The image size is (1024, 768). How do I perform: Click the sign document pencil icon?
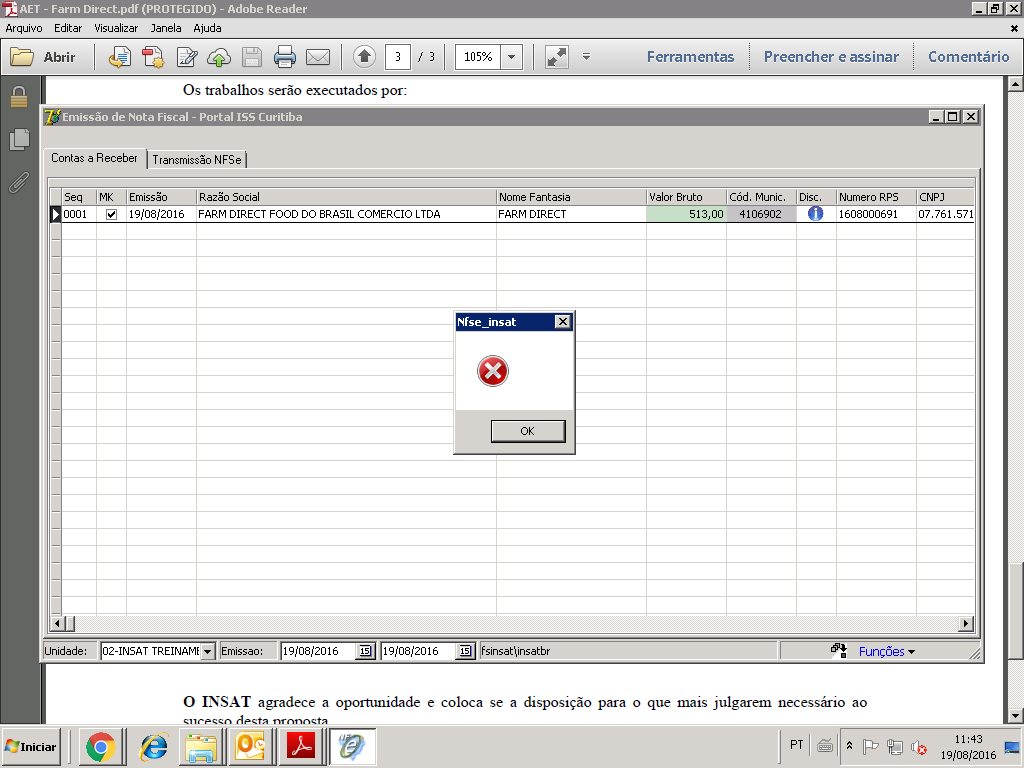pyautogui.click(x=187, y=57)
